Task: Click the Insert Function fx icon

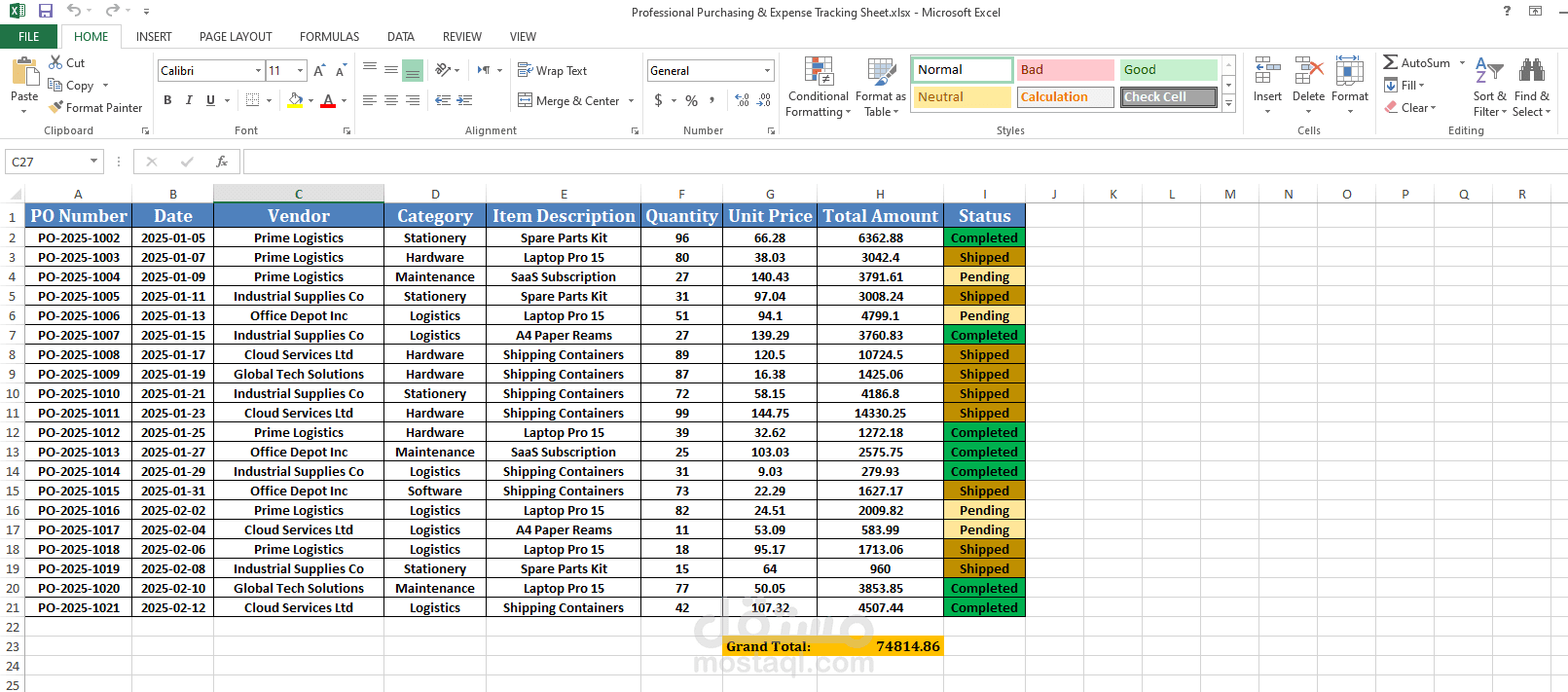Action: [x=222, y=162]
